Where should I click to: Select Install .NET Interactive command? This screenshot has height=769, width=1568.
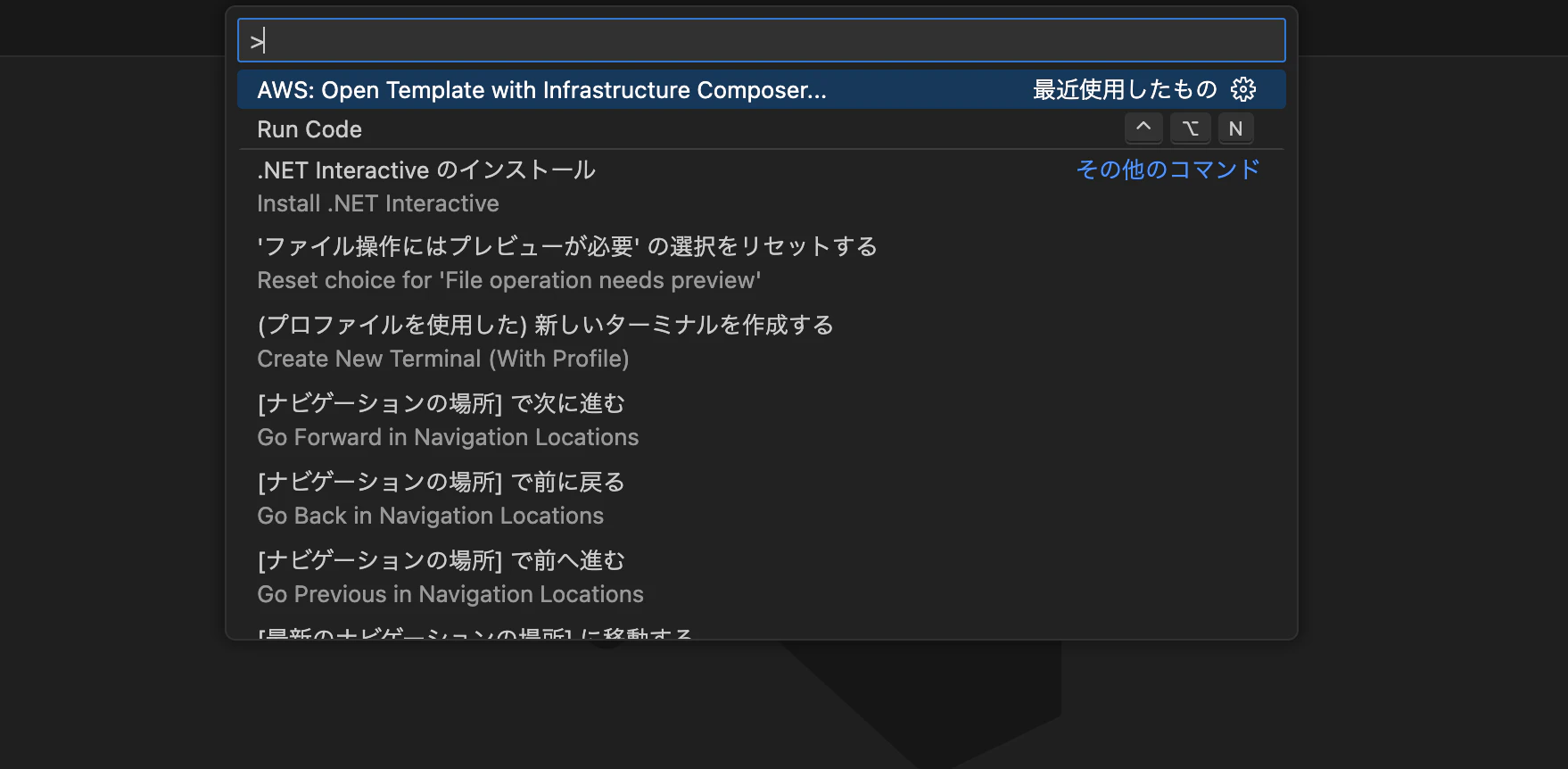pyautogui.click(x=761, y=187)
